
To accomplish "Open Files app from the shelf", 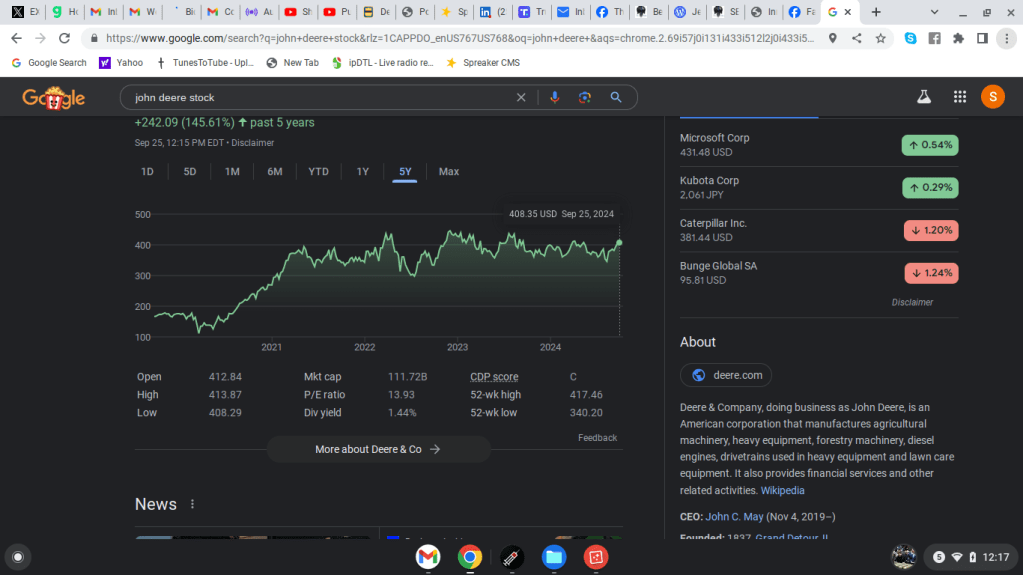I will [x=554, y=556].
